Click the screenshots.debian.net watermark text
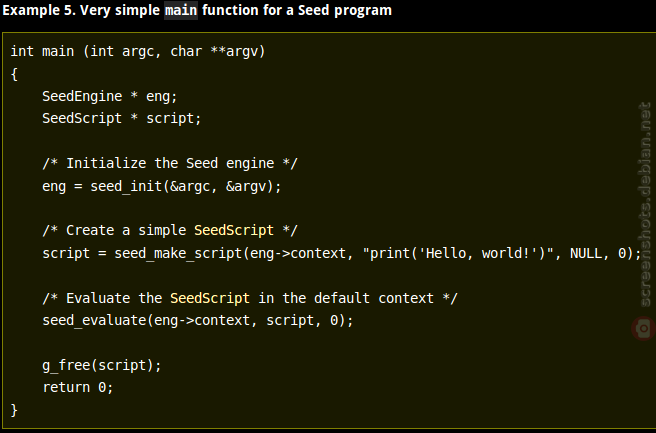The width and height of the screenshot is (656, 433). coord(645,205)
